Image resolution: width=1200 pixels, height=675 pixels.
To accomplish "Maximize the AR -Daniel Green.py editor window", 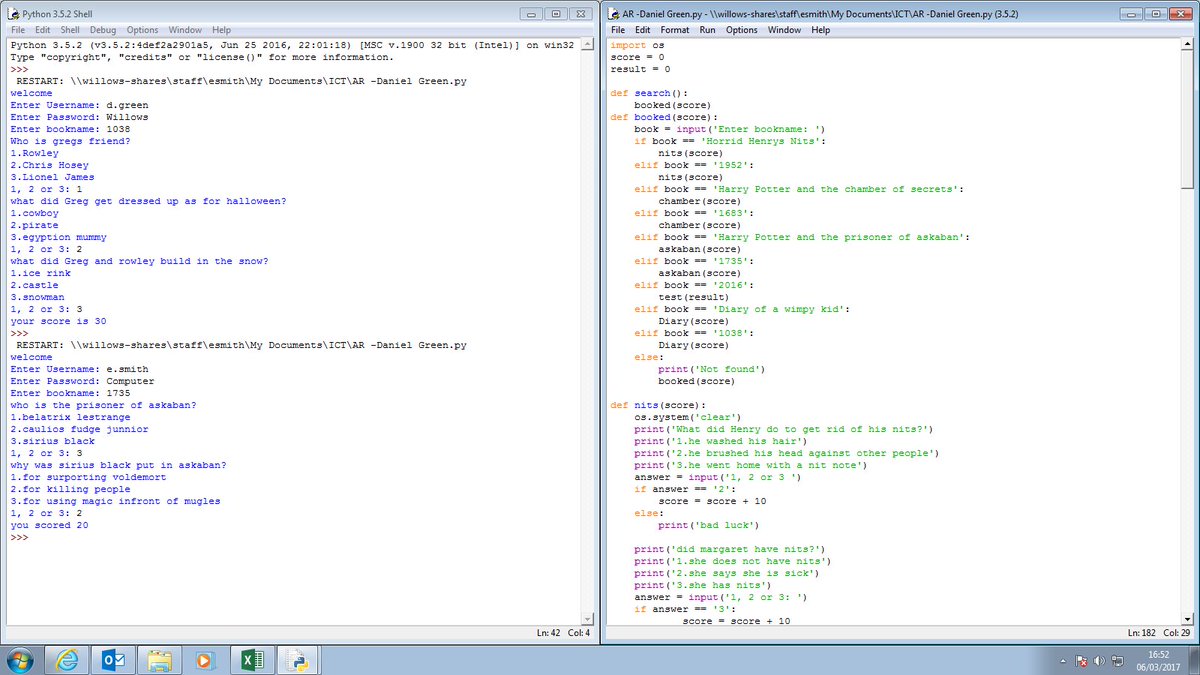I will click(1156, 14).
